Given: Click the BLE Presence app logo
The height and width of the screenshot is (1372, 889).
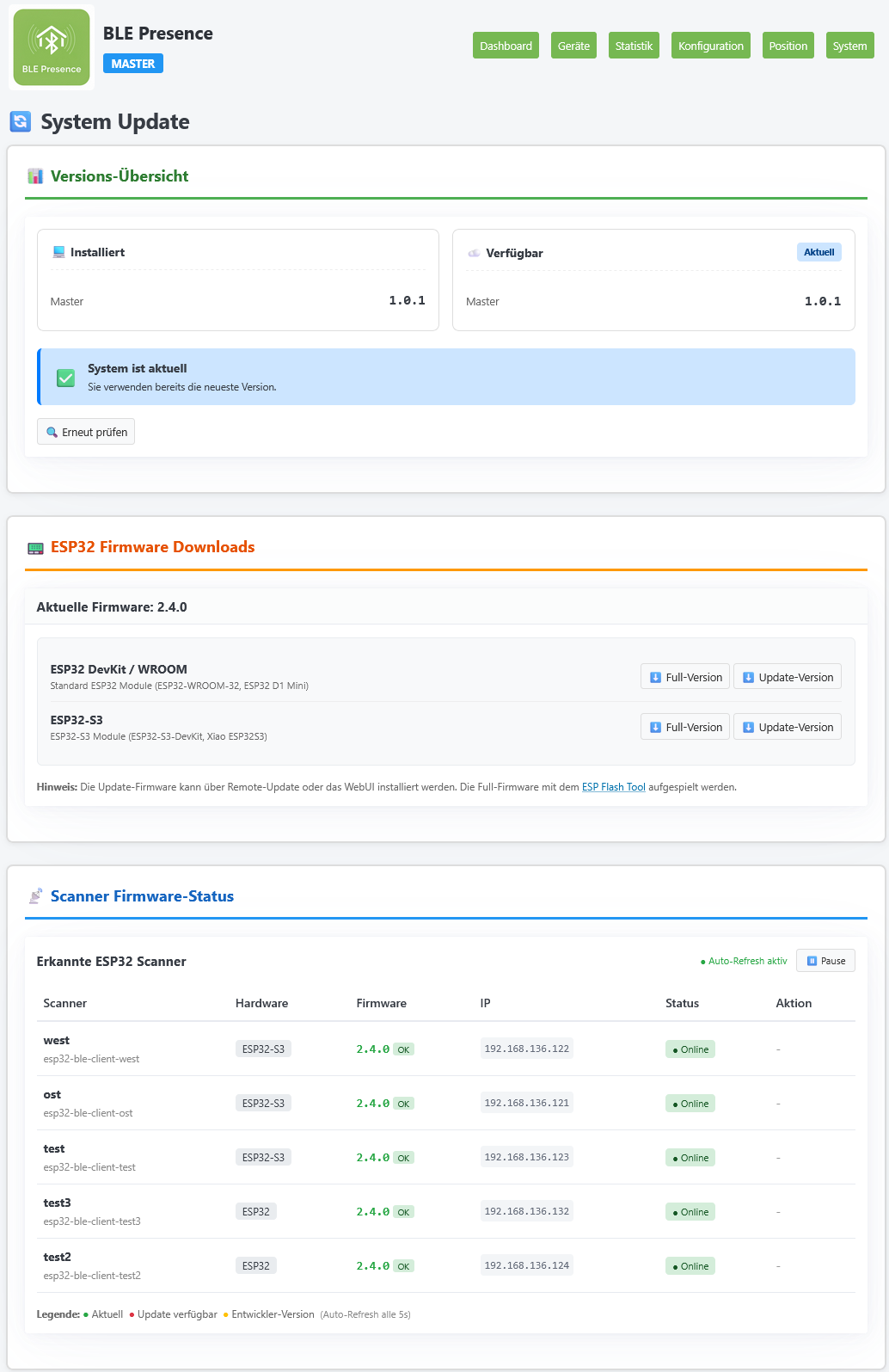Looking at the screenshot, I should click(52, 47).
